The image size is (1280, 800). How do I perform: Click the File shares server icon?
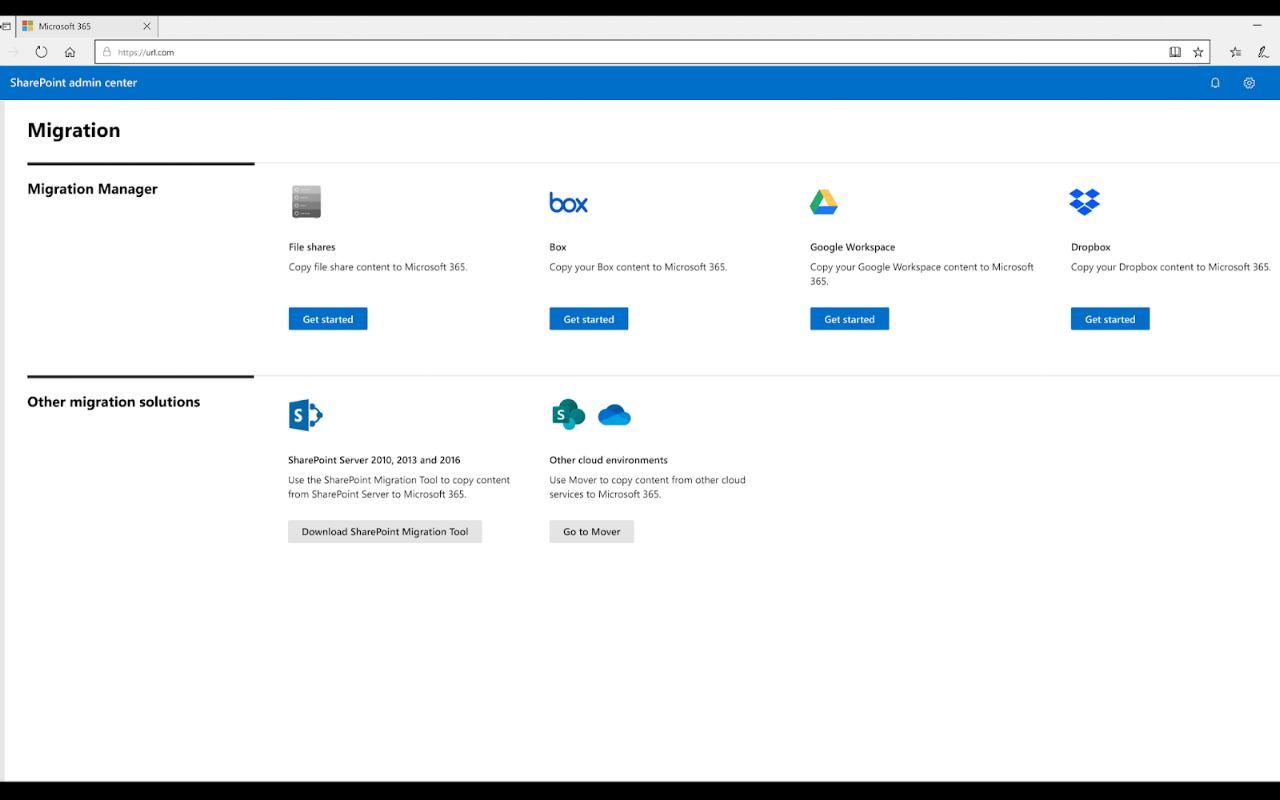(306, 202)
